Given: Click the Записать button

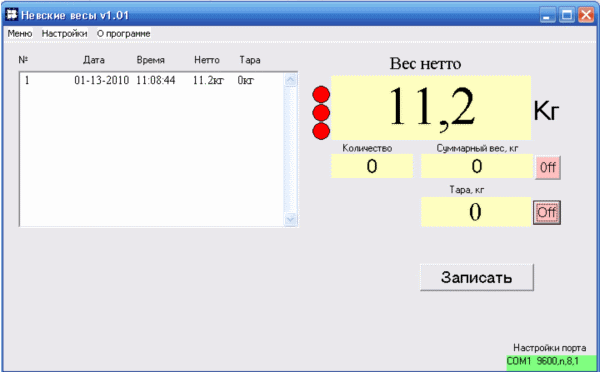Looking at the screenshot, I should (x=477, y=277).
